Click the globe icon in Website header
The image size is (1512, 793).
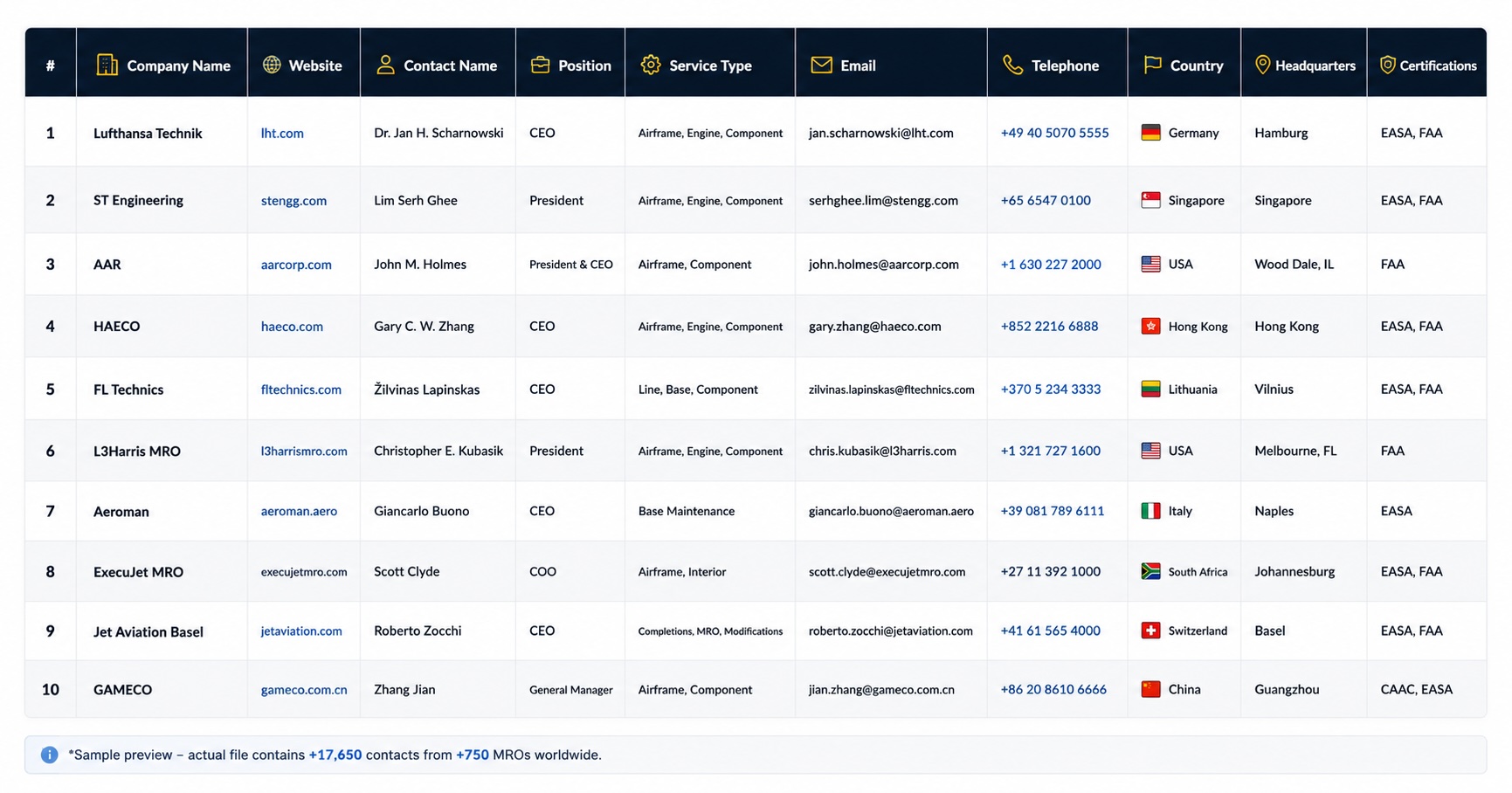coord(272,65)
